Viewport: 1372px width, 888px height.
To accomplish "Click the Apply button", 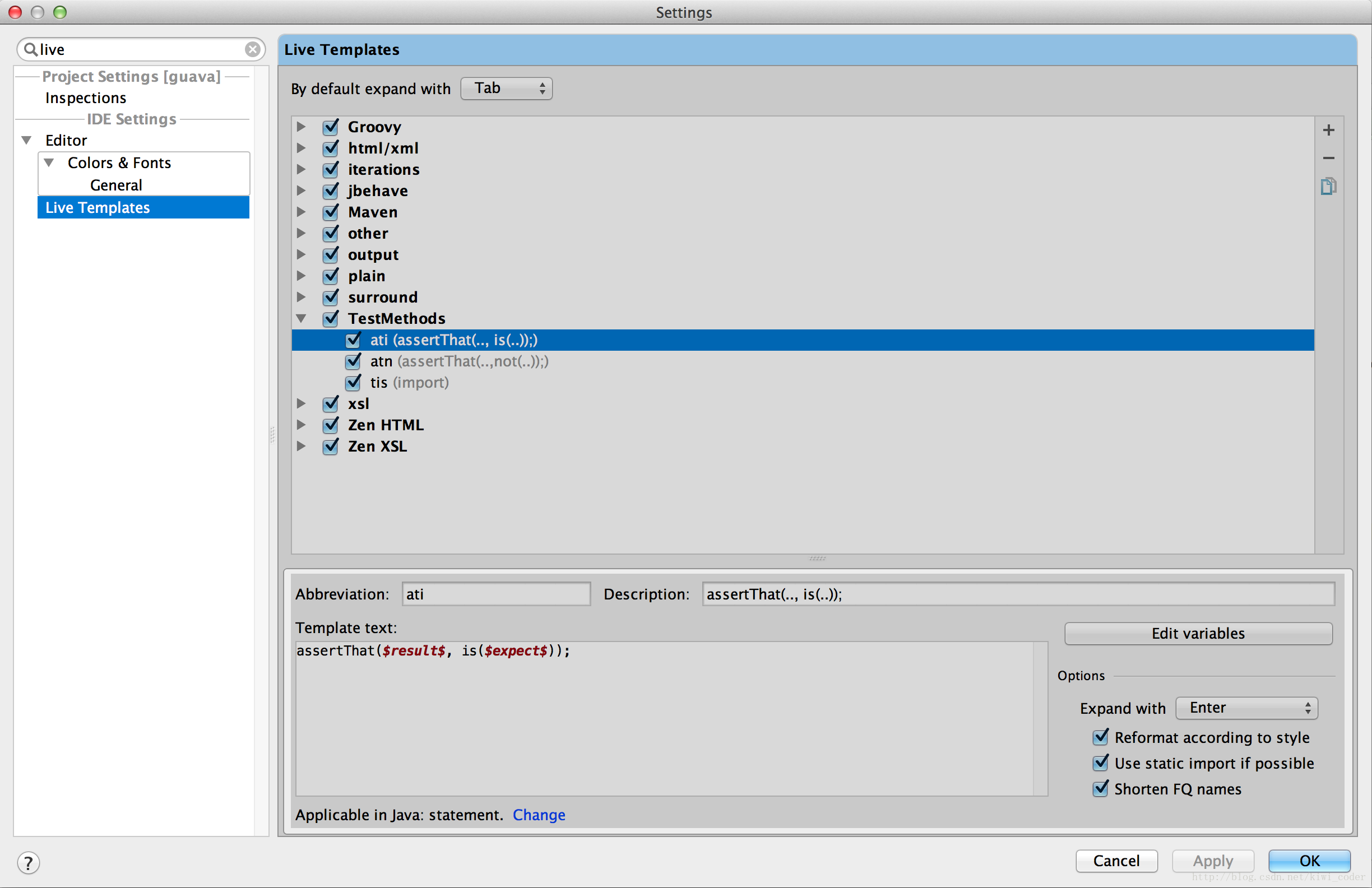I will coord(1213,861).
